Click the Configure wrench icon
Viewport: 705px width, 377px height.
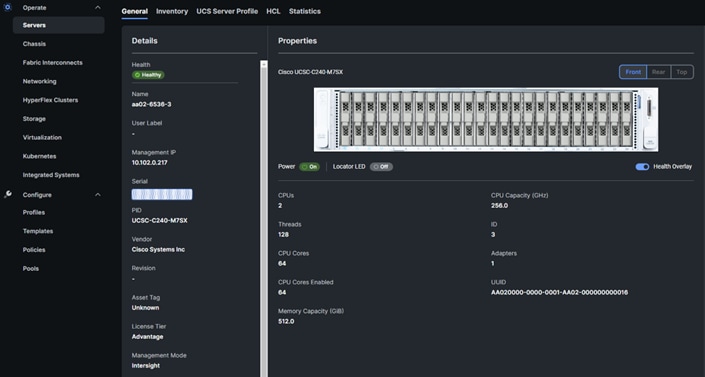(x=8, y=194)
